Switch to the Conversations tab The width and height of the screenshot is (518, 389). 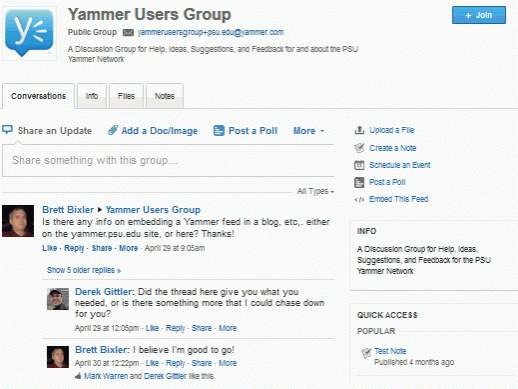pyautogui.click(x=38, y=96)
